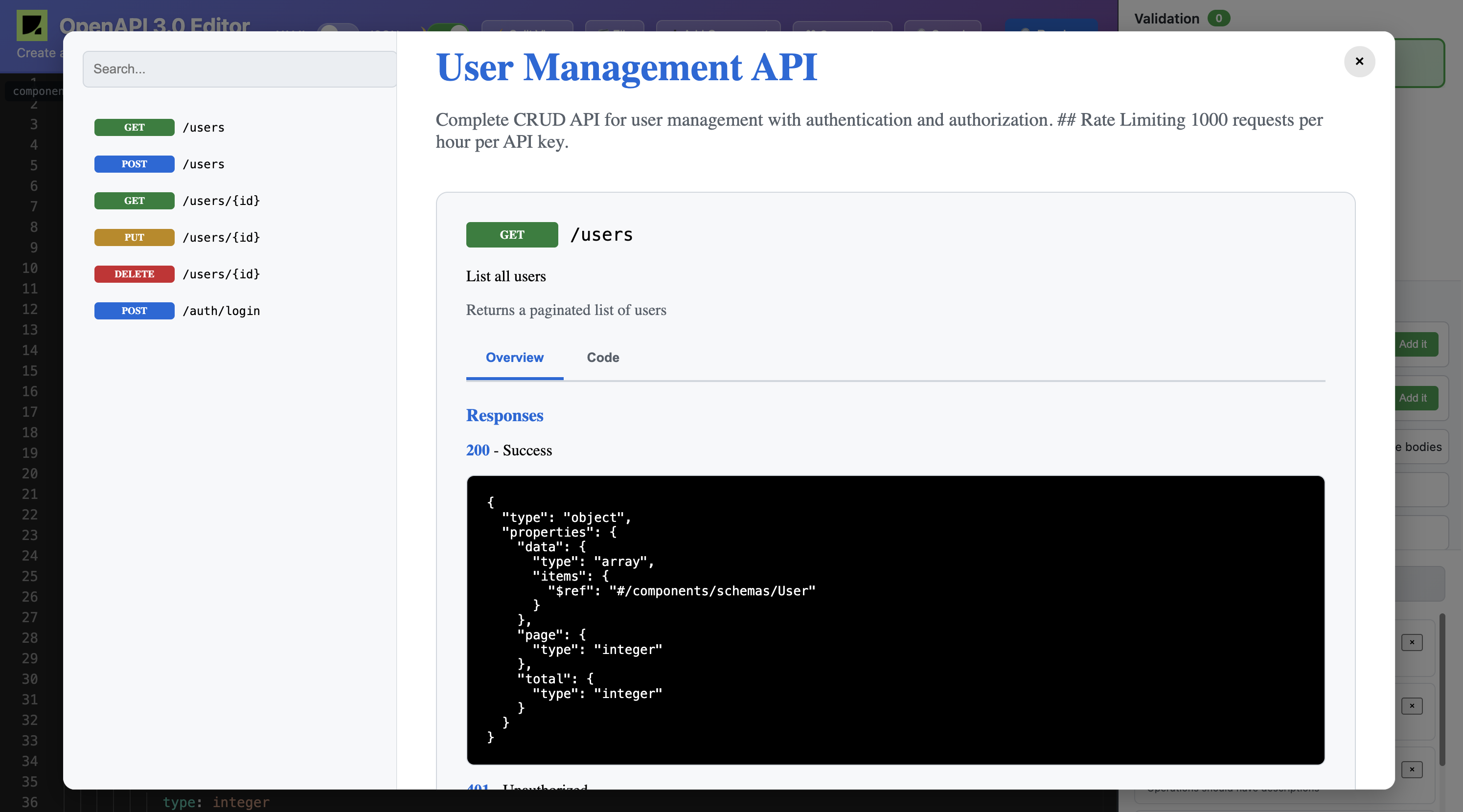Open POST /users endpoint in sidebar
This screenshot has height=812, width=1463.
click(160, 164)
